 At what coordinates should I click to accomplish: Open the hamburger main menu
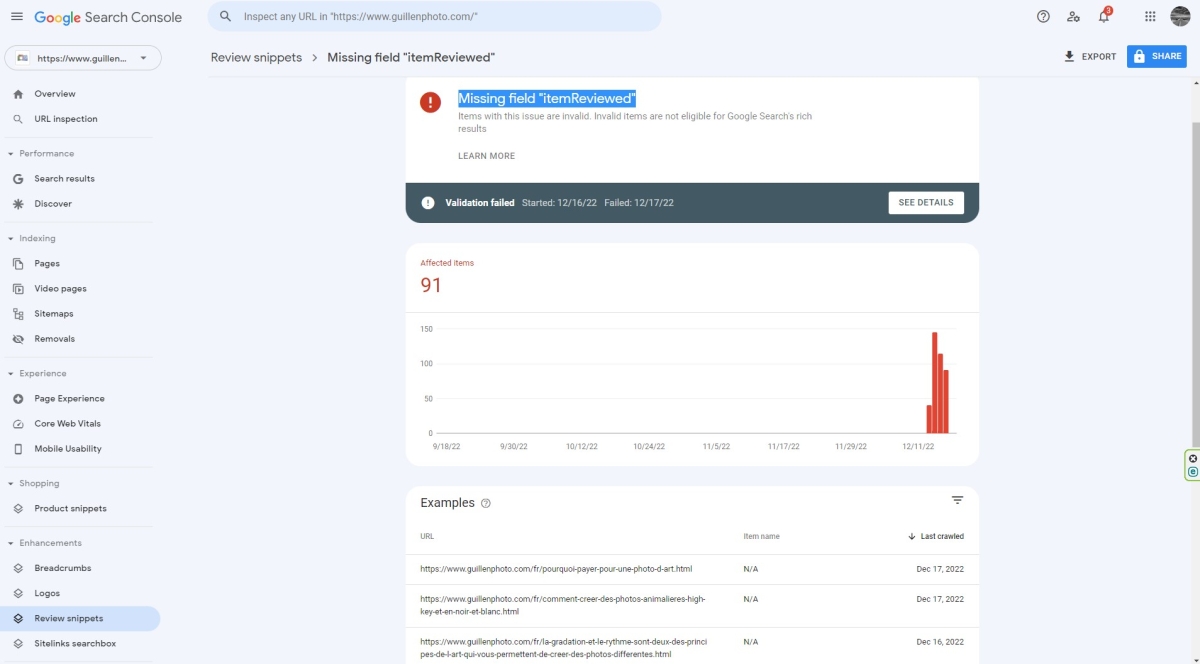(x=17, y=17)
